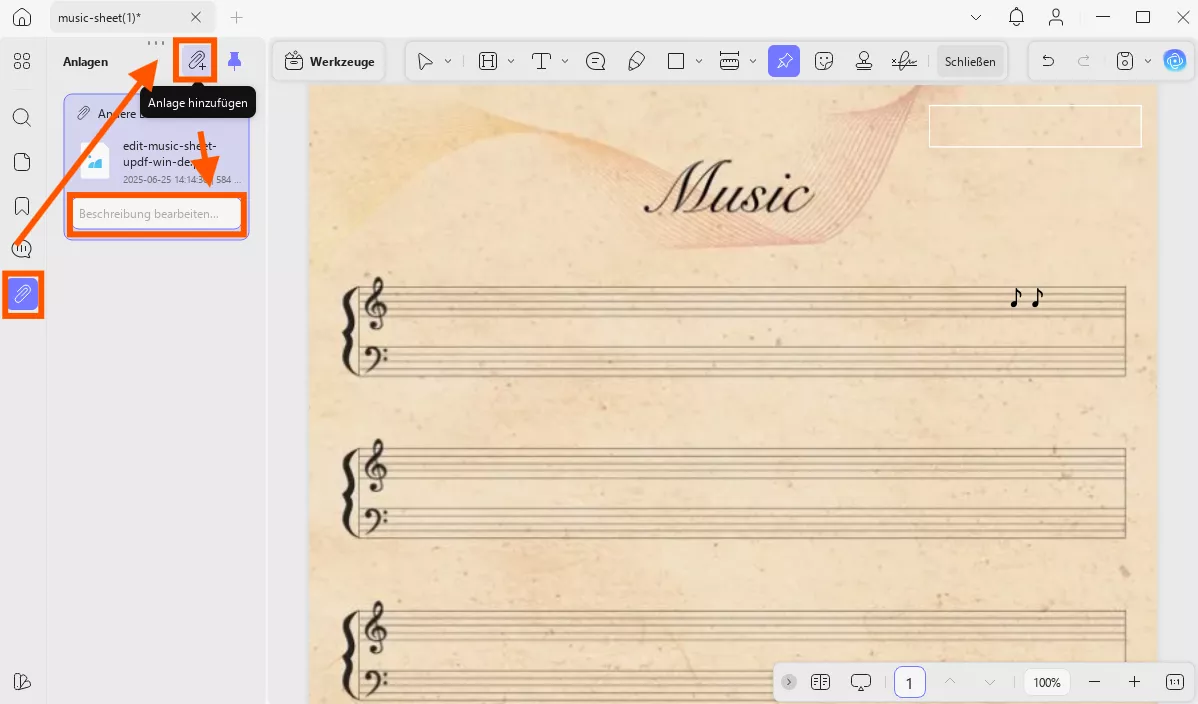This screenshot has width=1198, height=704.
Task: Expand the shape tool dropdown arrow
Action: 698,61
